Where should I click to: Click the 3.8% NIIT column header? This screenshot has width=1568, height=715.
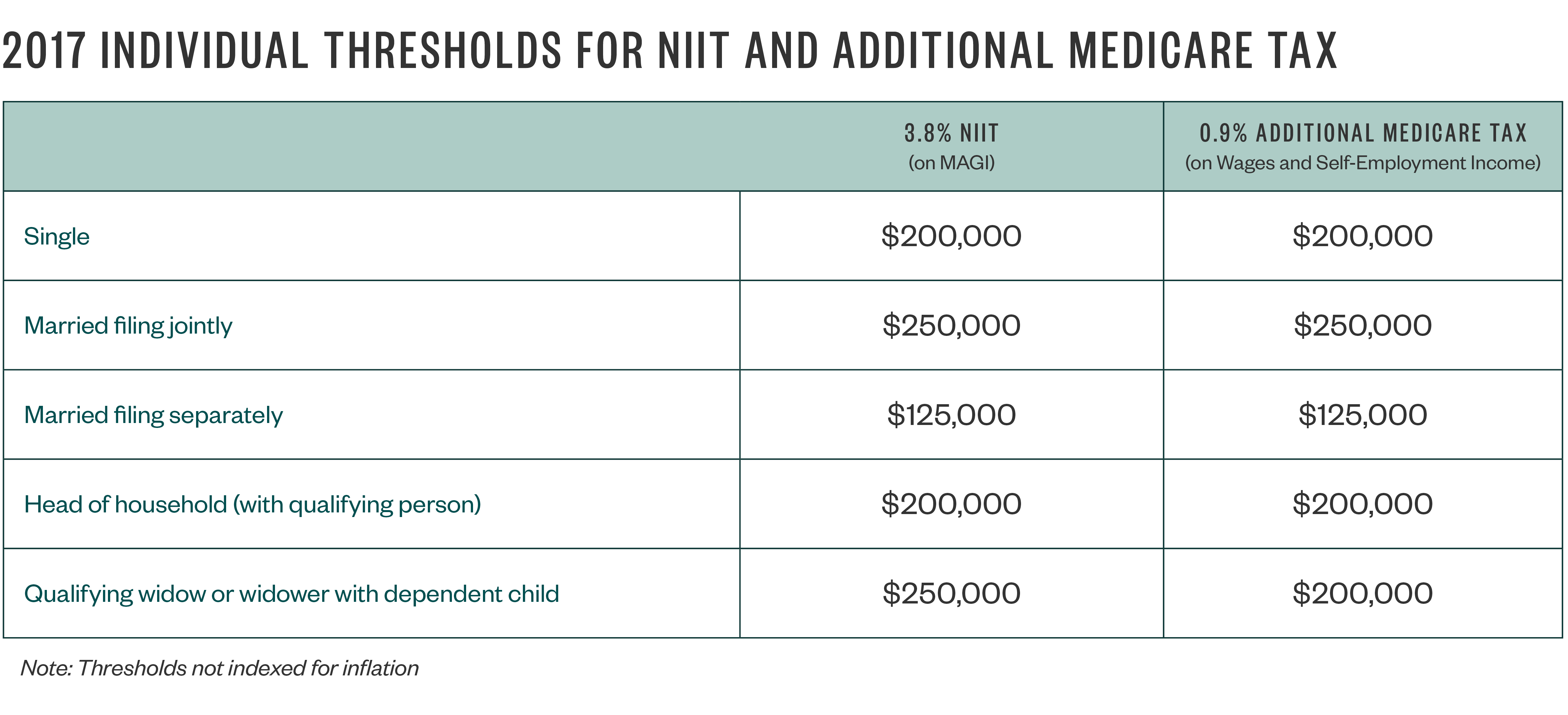[951, 133]
